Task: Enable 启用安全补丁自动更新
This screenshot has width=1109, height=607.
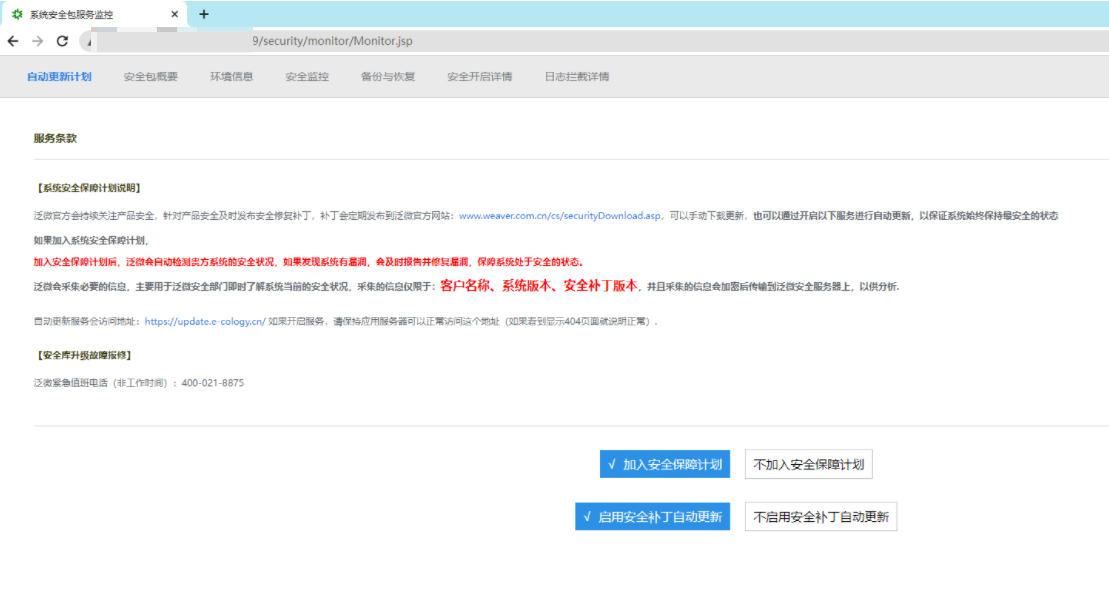Action: (654, 516)
